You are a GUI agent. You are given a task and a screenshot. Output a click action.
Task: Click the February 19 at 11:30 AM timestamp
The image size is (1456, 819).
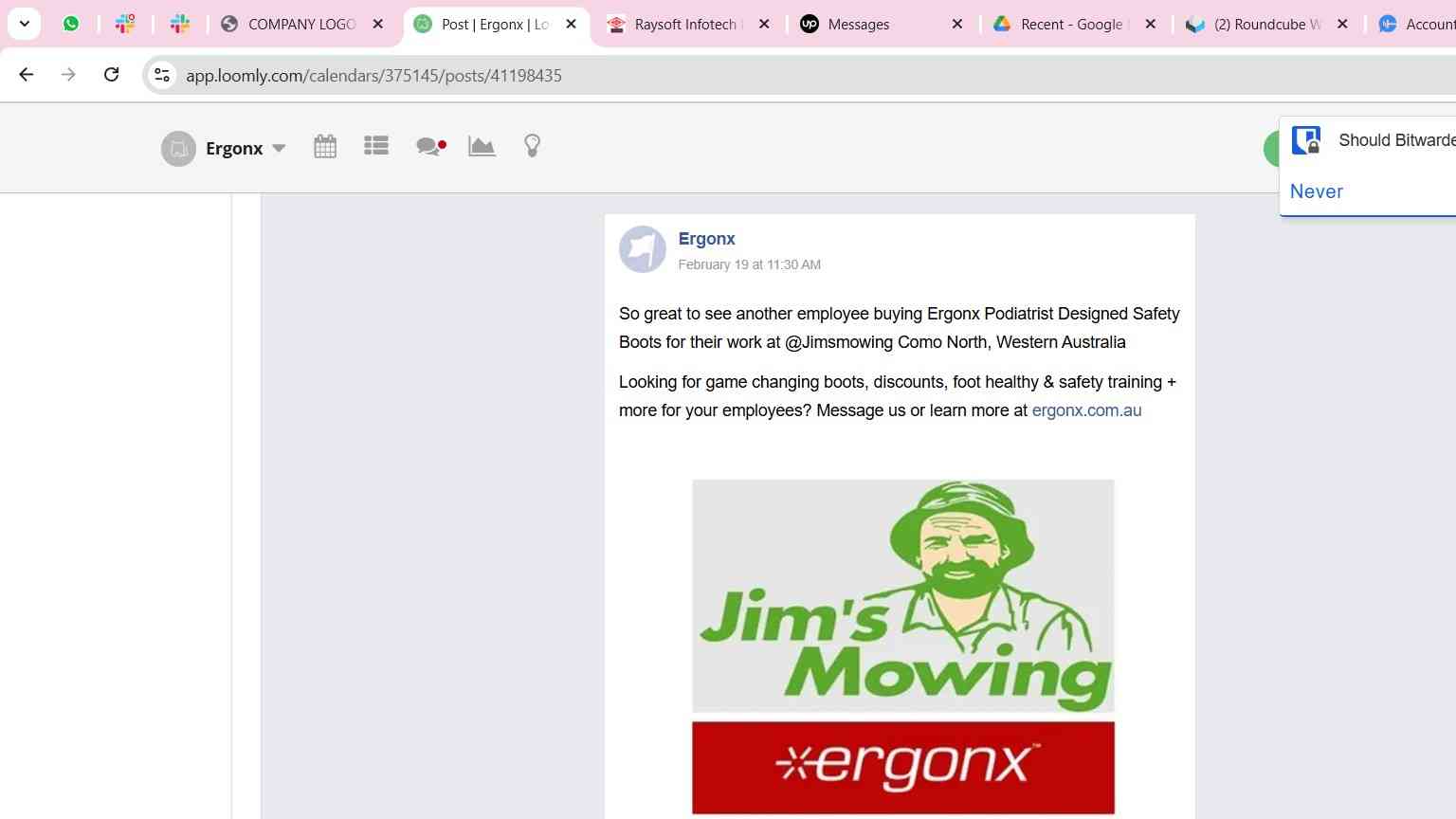tap(750, 264)
